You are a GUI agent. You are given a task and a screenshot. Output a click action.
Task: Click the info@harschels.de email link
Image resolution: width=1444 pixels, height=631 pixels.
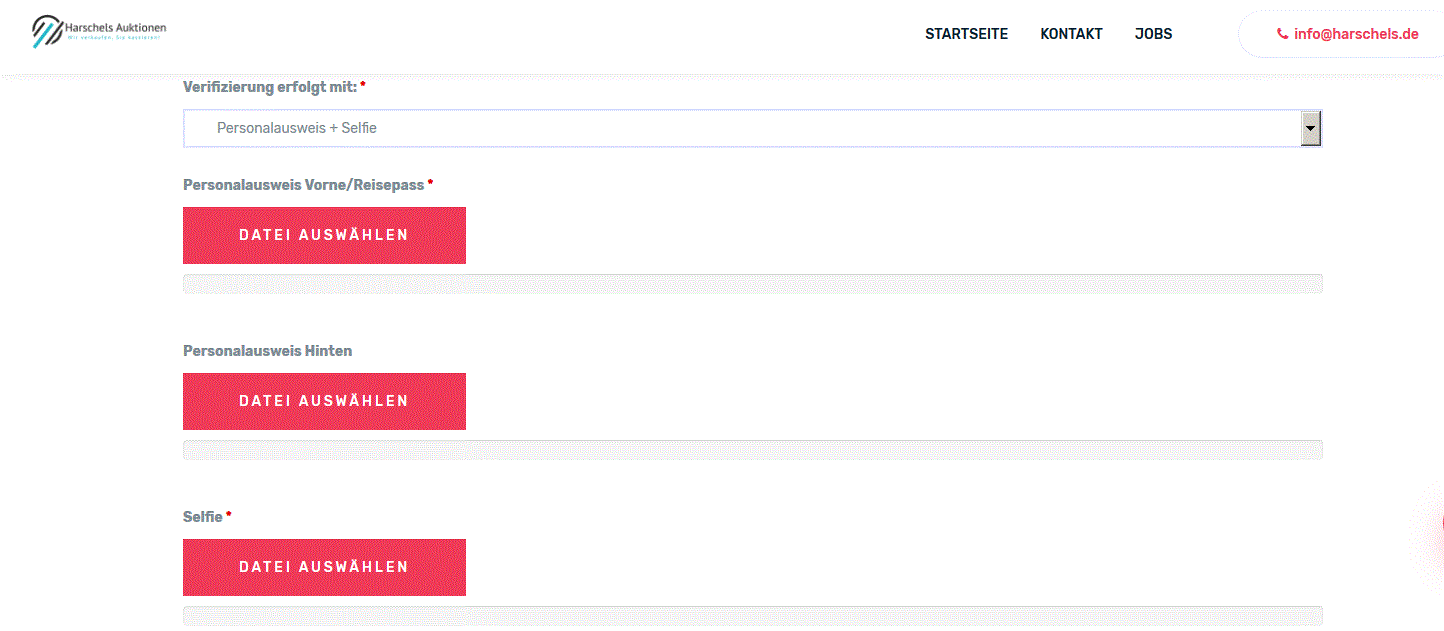click(1356, 34)
